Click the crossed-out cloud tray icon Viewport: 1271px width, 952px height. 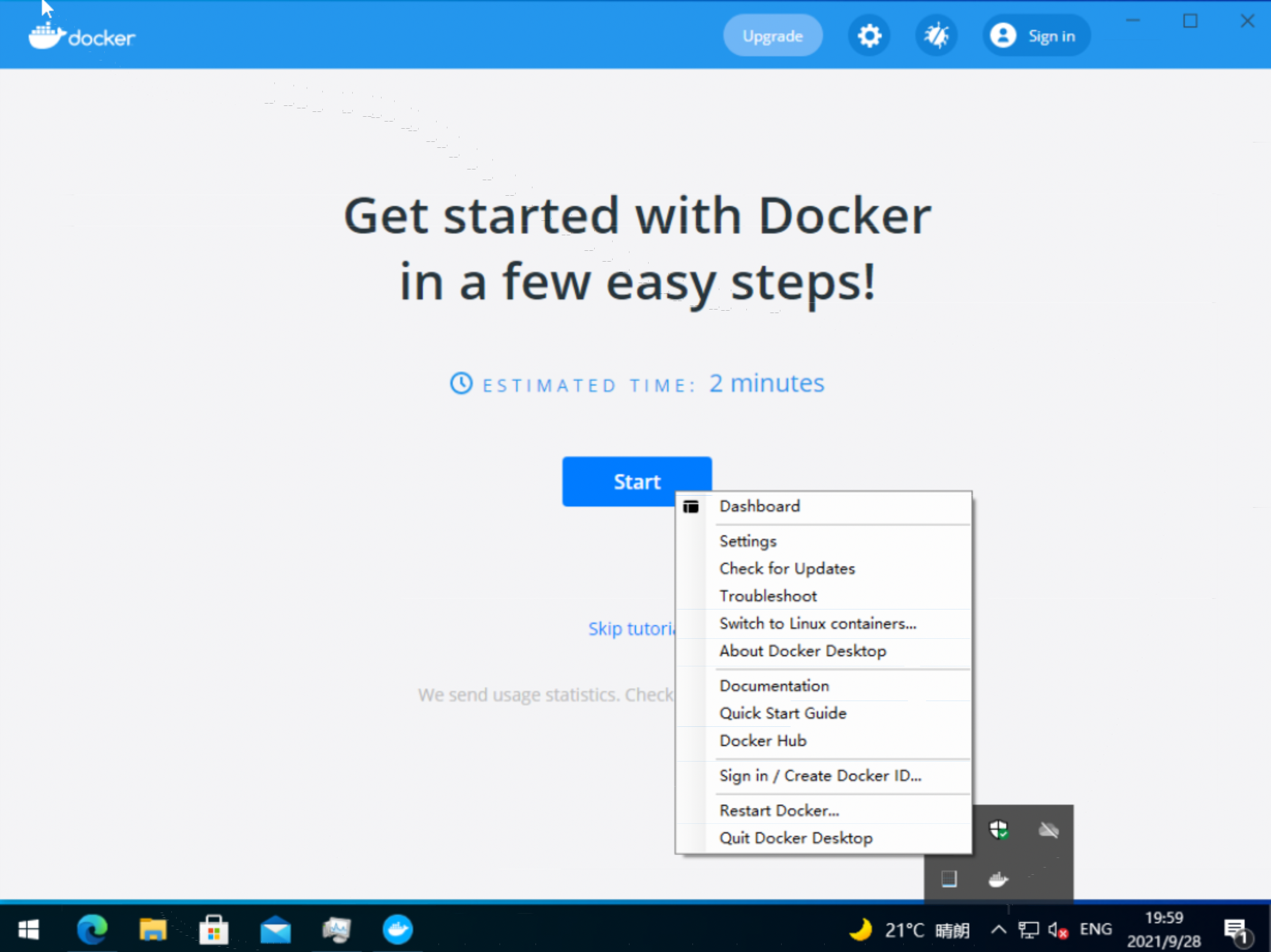click(1048, 830)
